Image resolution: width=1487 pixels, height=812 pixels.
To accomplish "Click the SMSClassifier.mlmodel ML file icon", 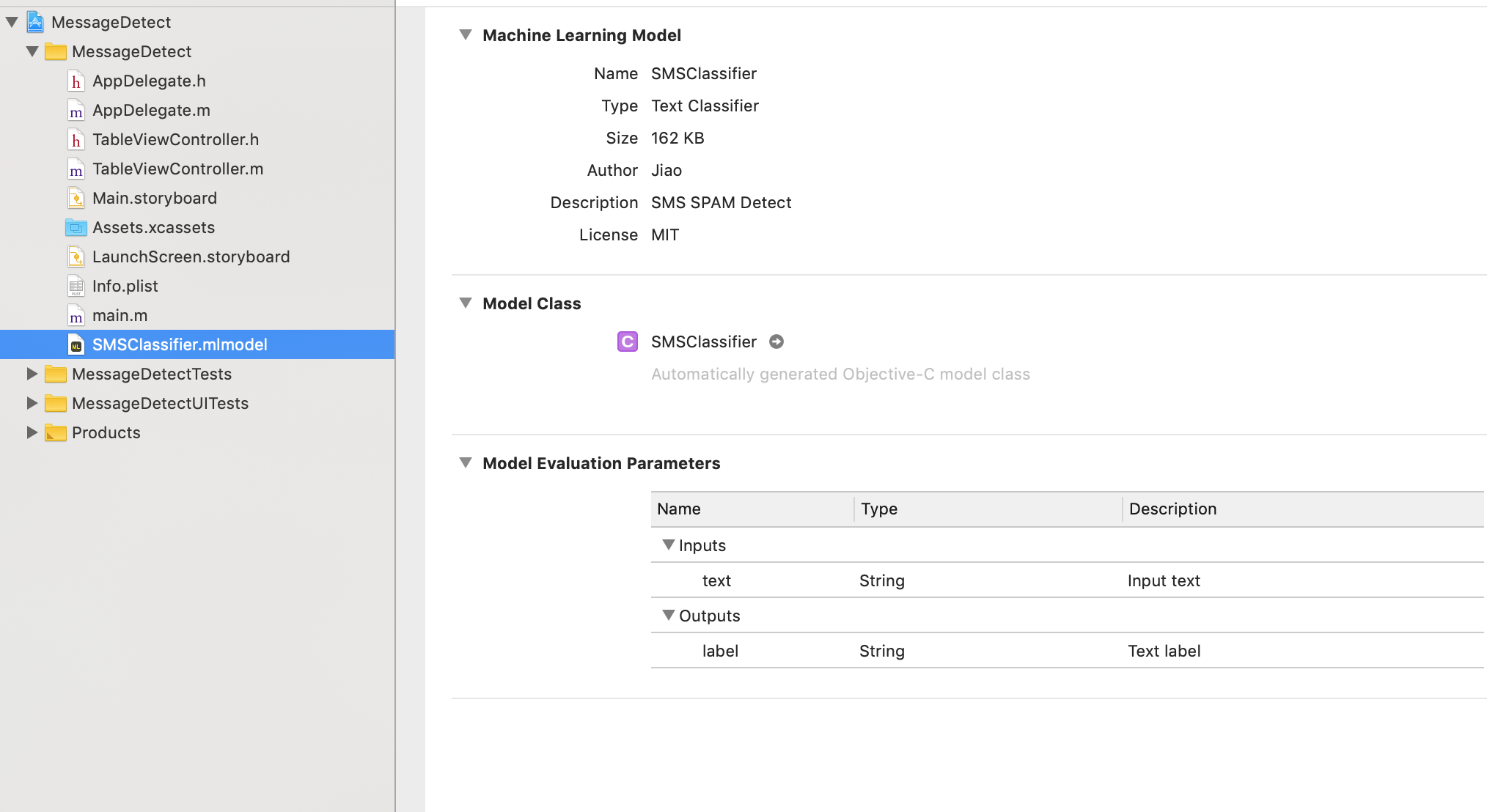I will click(76, 344).
